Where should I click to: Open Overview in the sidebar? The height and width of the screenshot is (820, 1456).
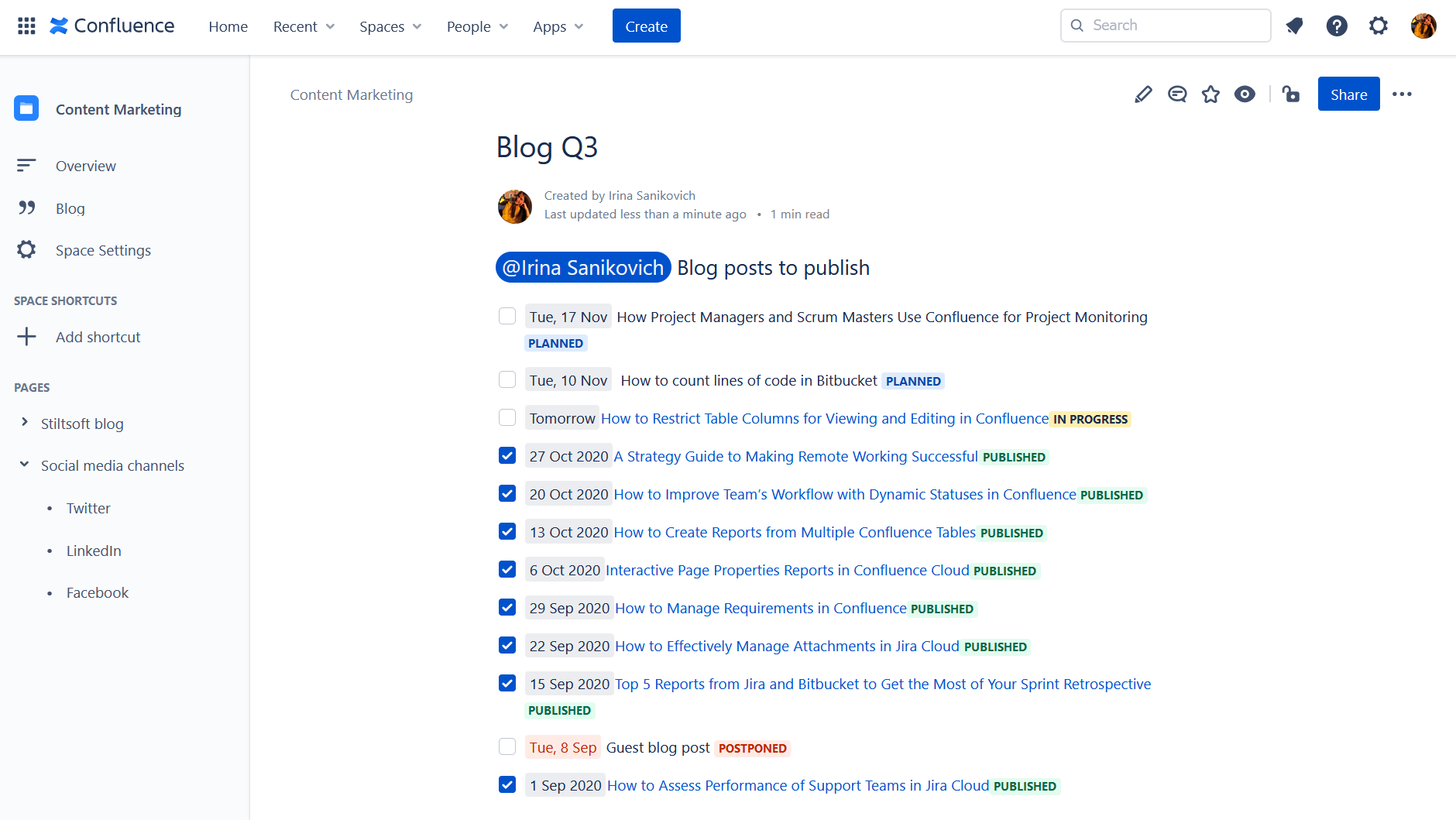click(86, 166)
